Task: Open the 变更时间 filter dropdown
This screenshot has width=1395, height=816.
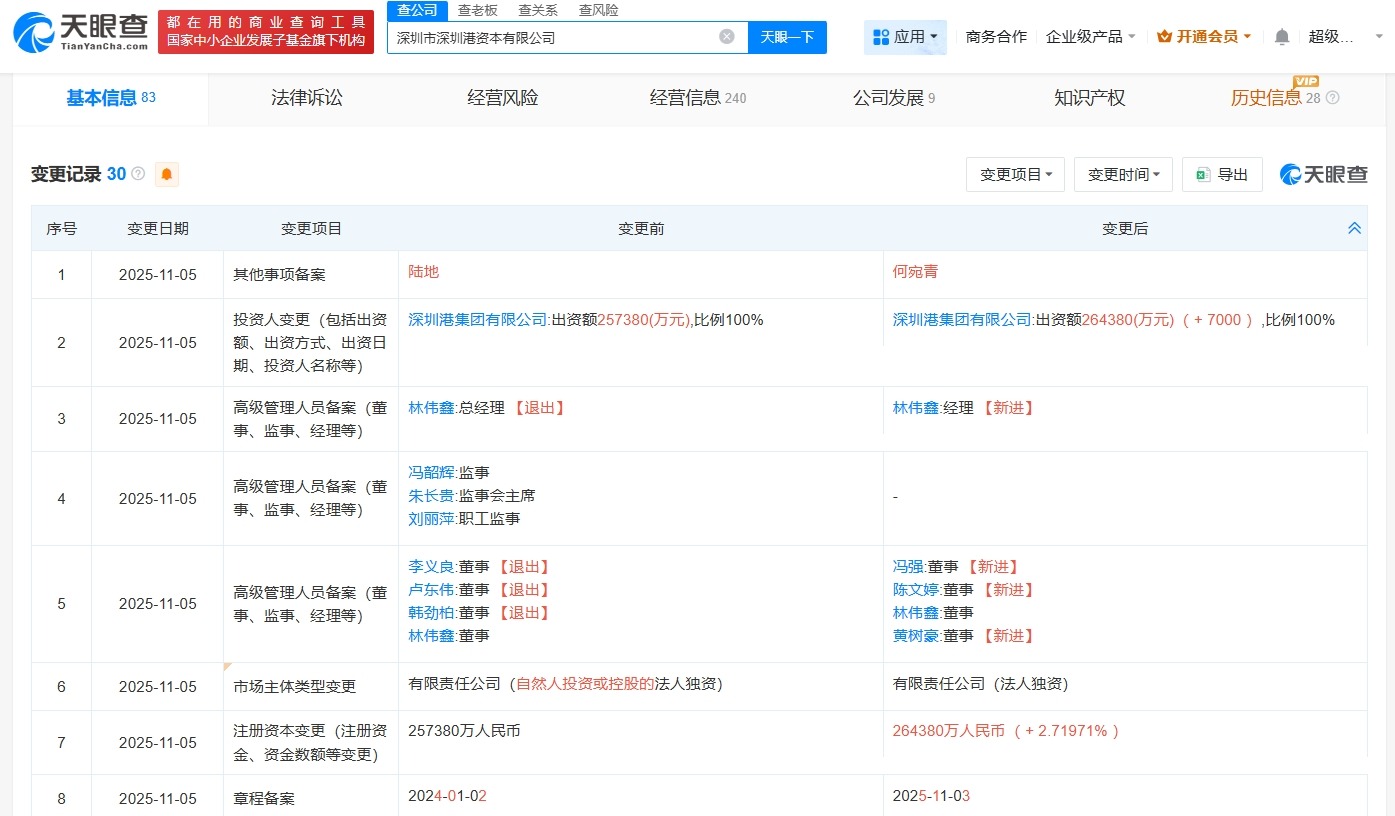Action: click(1122, 173)
